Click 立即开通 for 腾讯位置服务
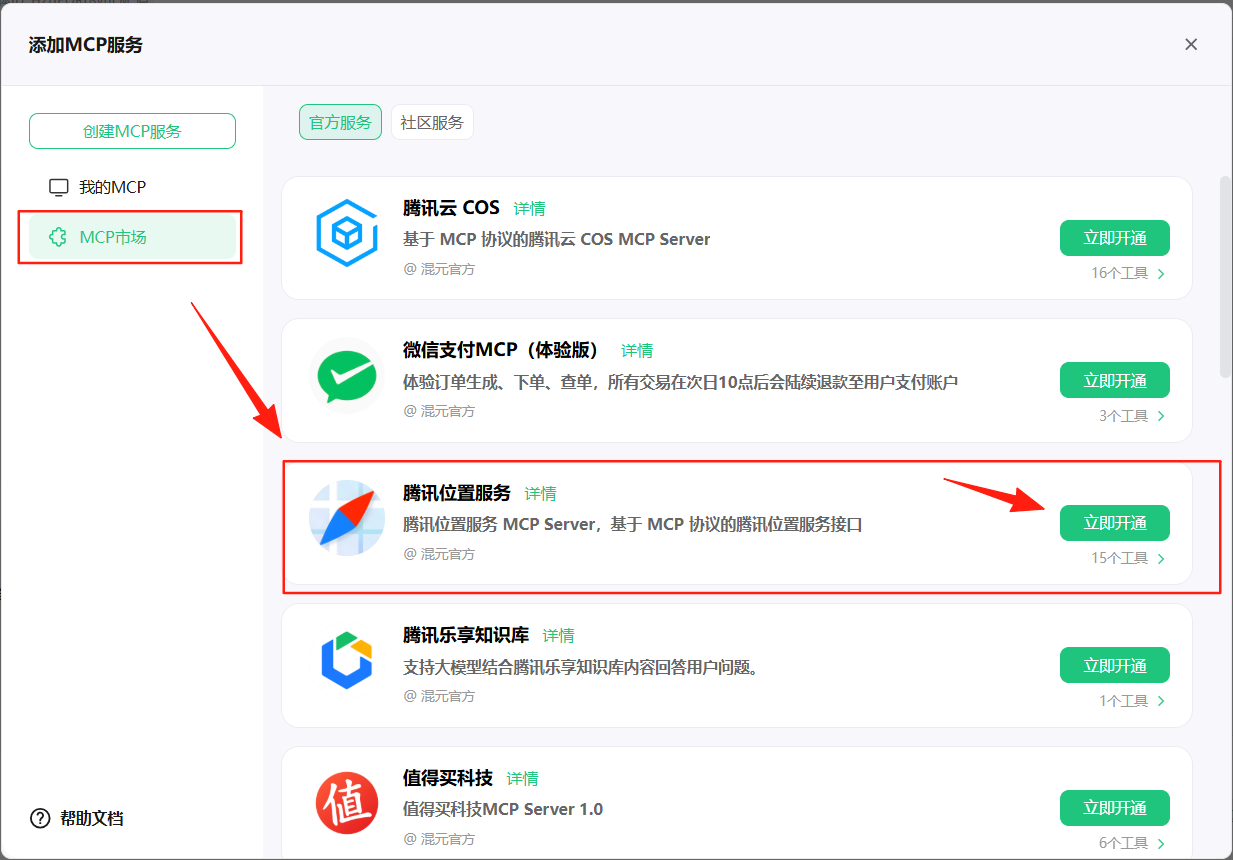 pyautogui.click(x=1115, y=523)
